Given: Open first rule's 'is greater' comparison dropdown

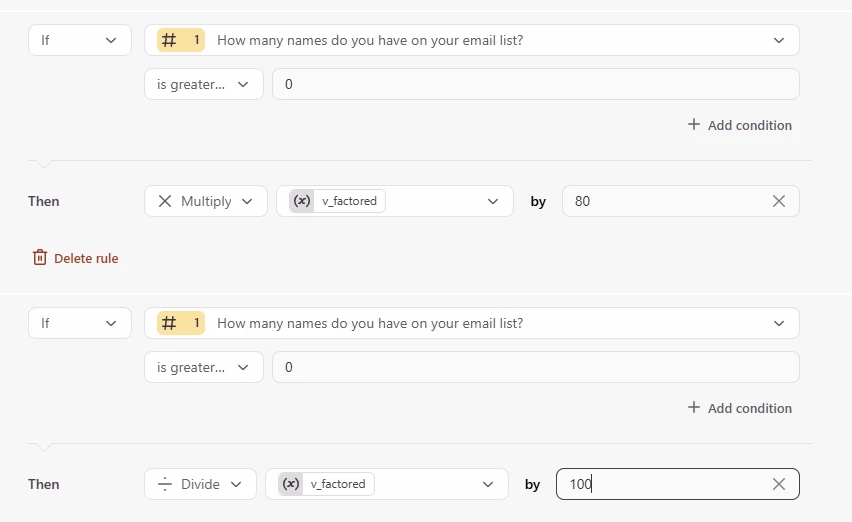Looking at the screenshot, I should coord(204,85).
